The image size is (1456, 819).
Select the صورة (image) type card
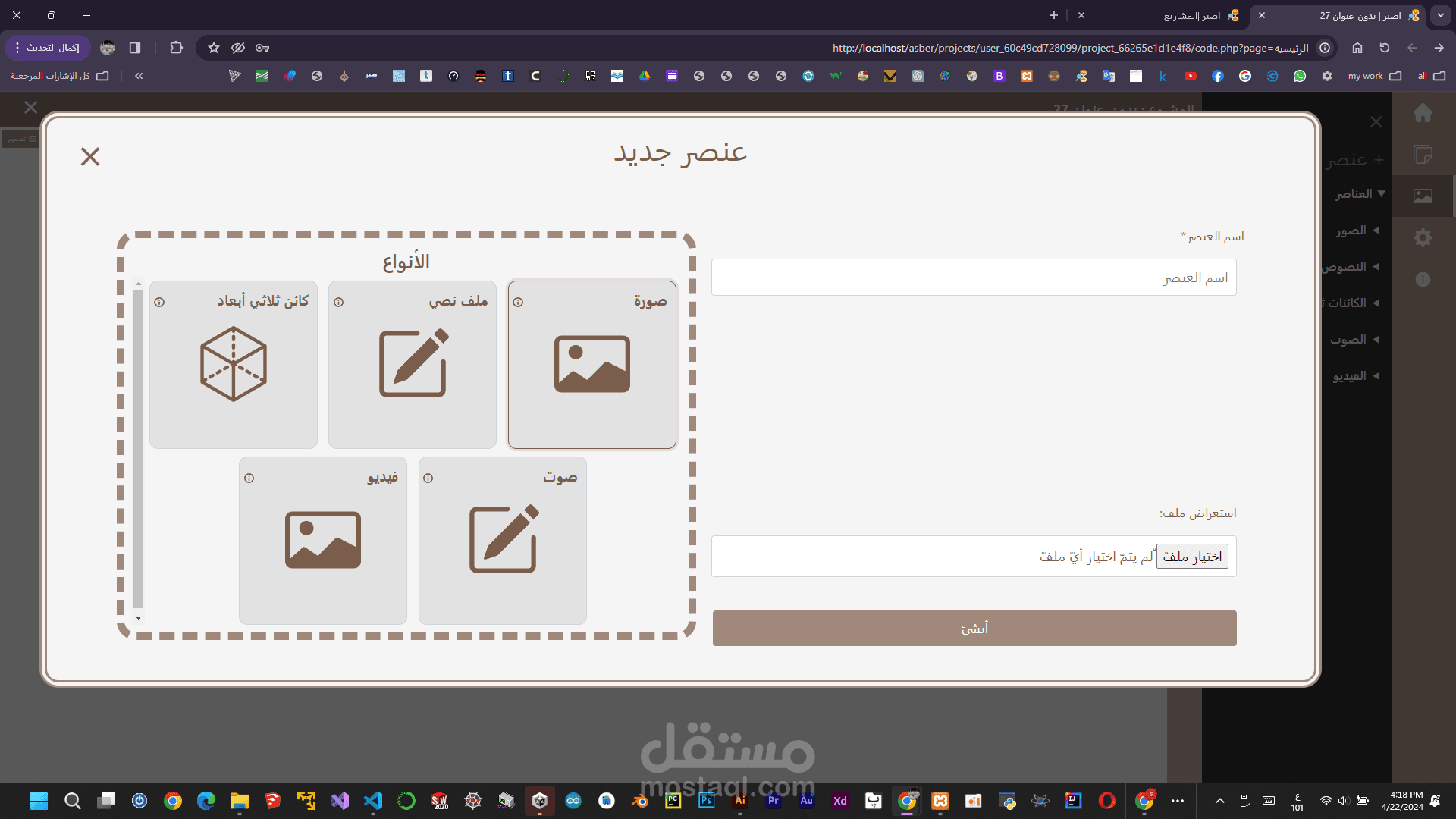click(x=591, y=365)
